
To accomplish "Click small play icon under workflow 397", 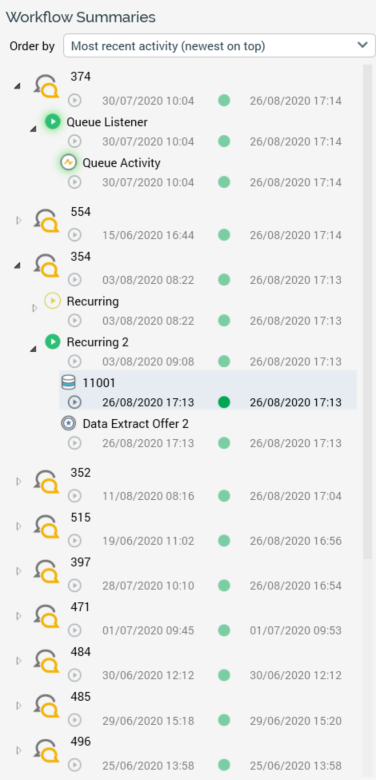I will coord(75,585).
